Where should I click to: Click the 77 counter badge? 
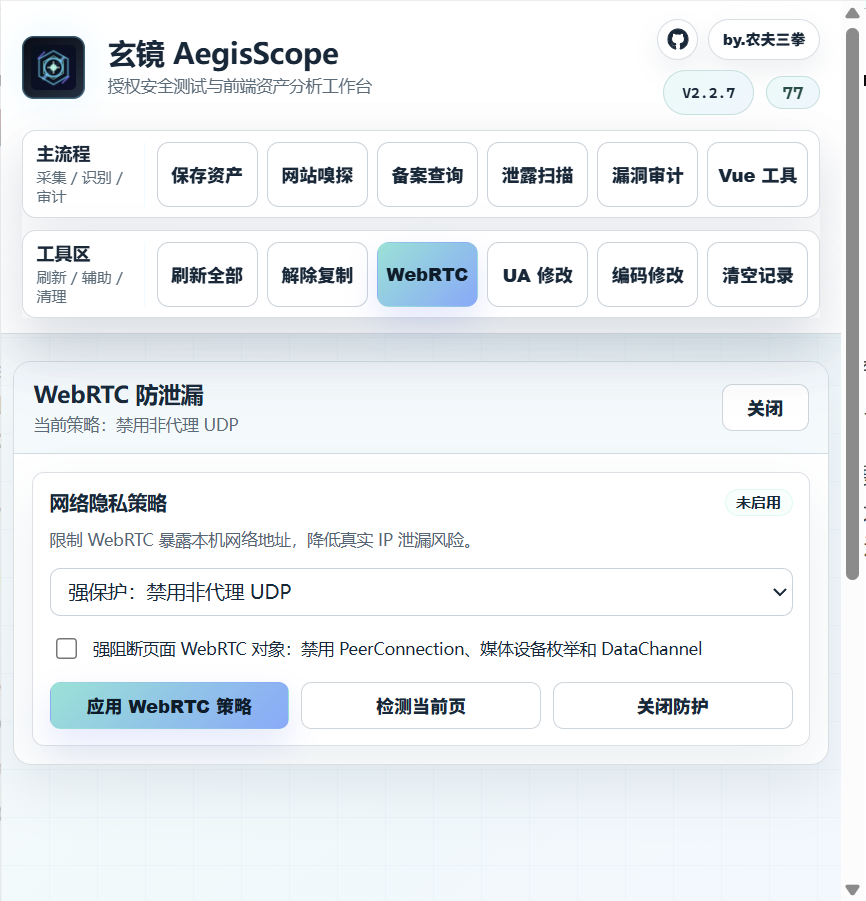pos(792,93)
